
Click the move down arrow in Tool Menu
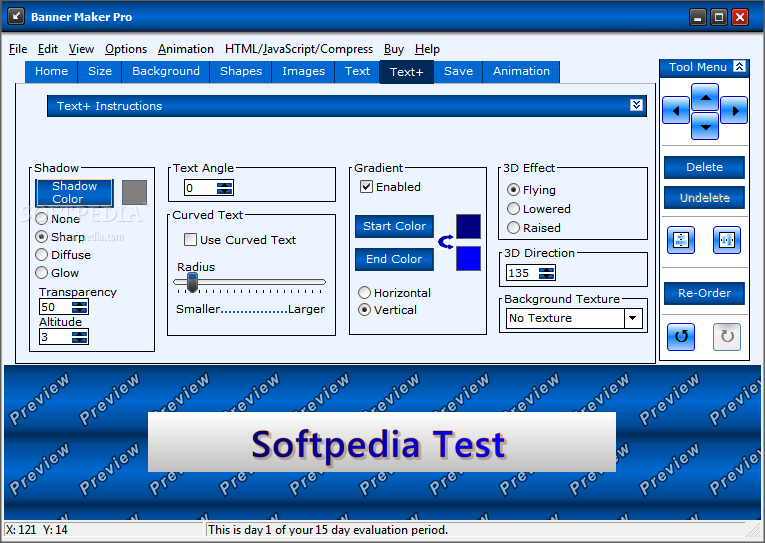point(705,126)
